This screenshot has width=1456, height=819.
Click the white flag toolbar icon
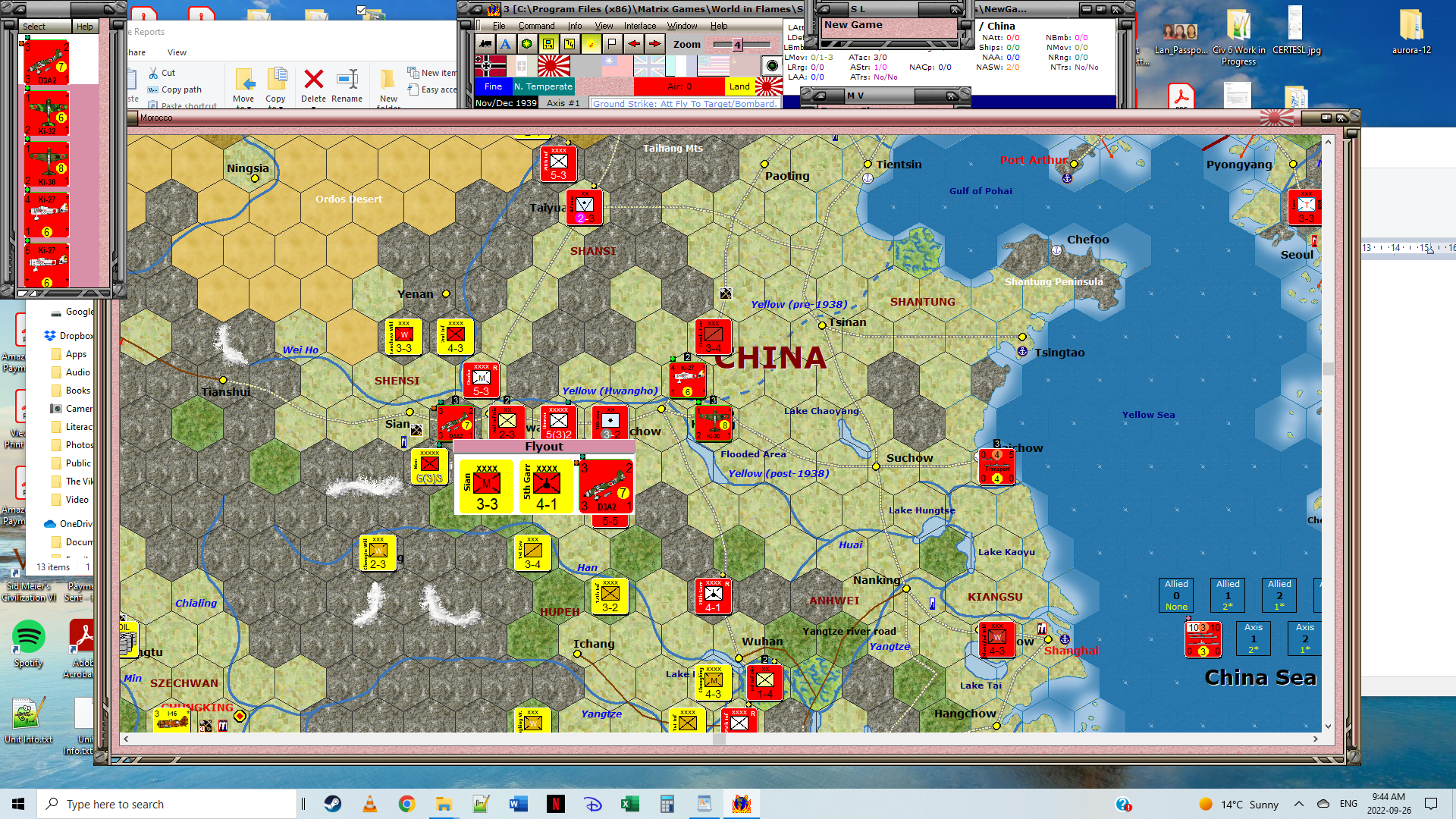coord(612,44)
